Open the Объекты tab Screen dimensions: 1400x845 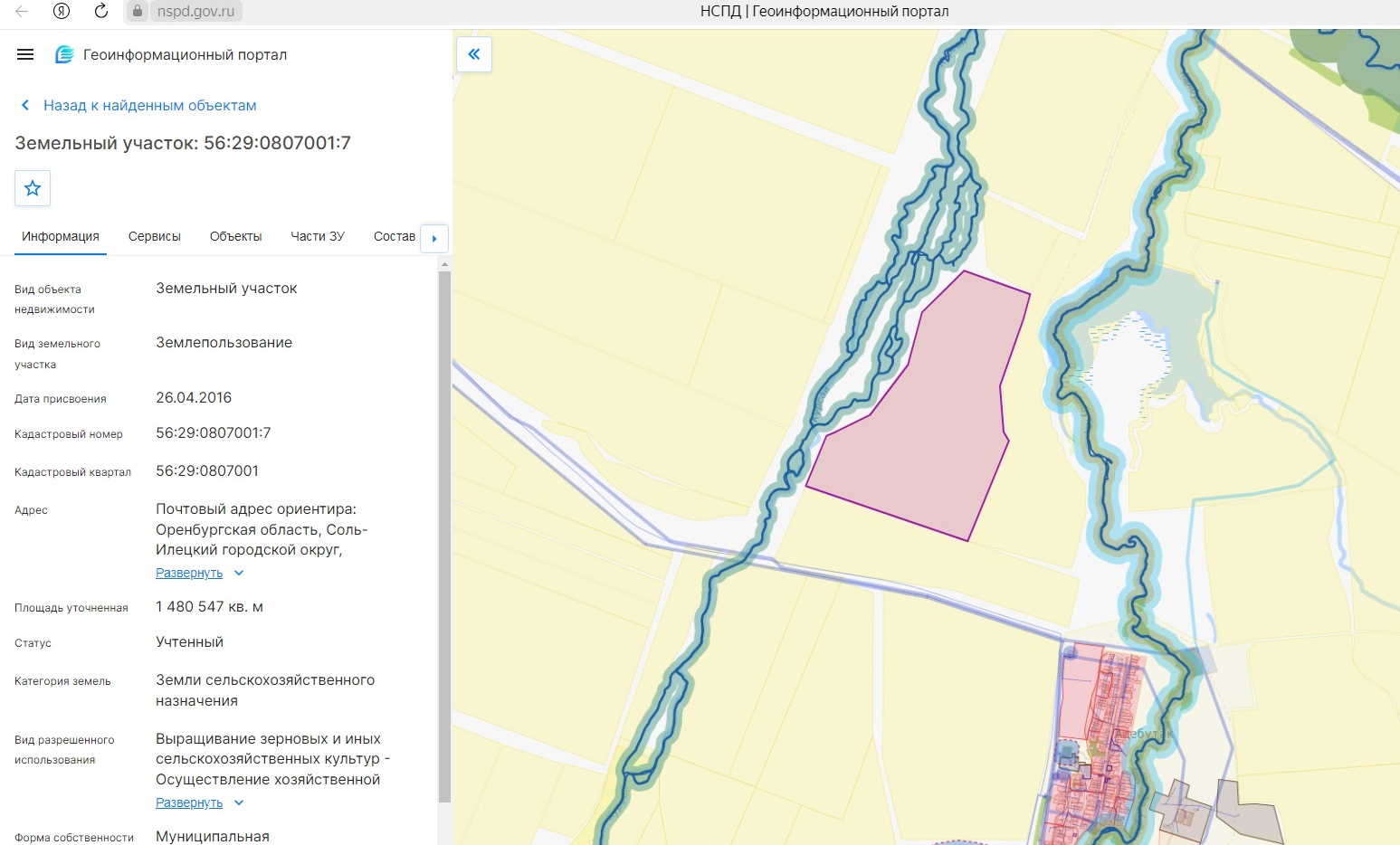click(235, 236)
